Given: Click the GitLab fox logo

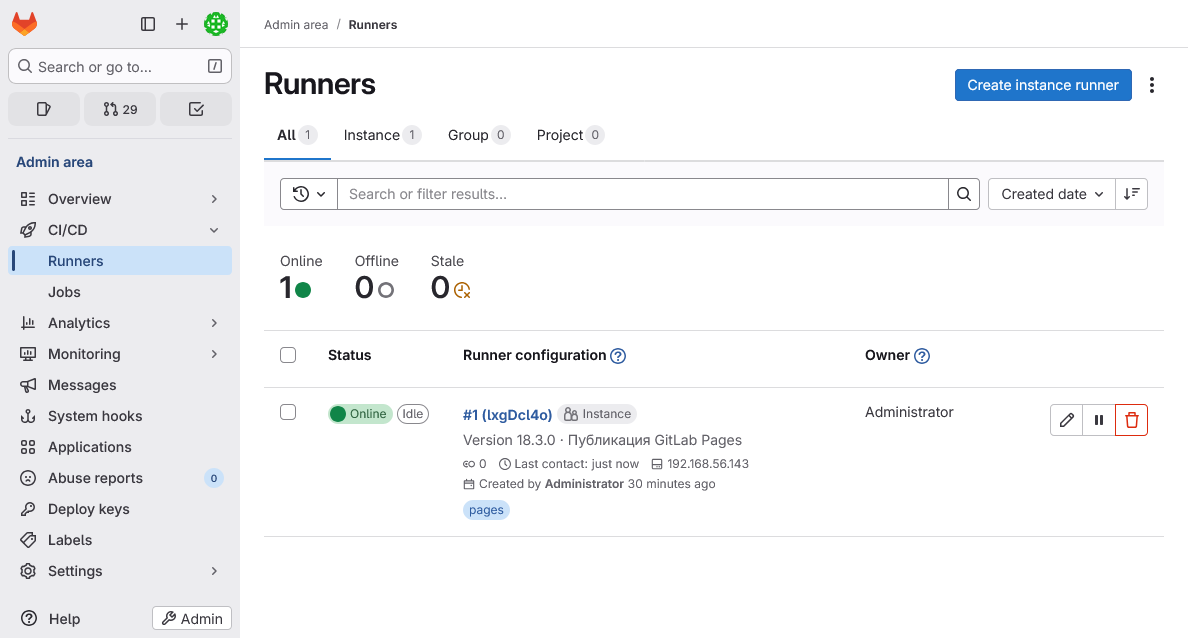Looking at the screenshot, I should (24, 24).
